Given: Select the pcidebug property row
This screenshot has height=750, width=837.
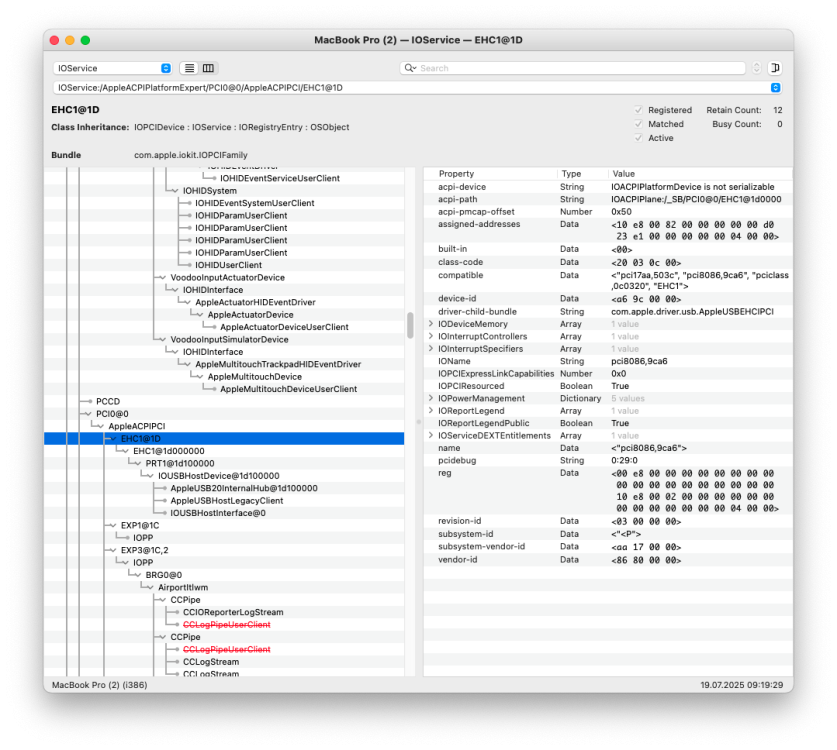Looking at the screenshot, I should (x=608, y=460).
